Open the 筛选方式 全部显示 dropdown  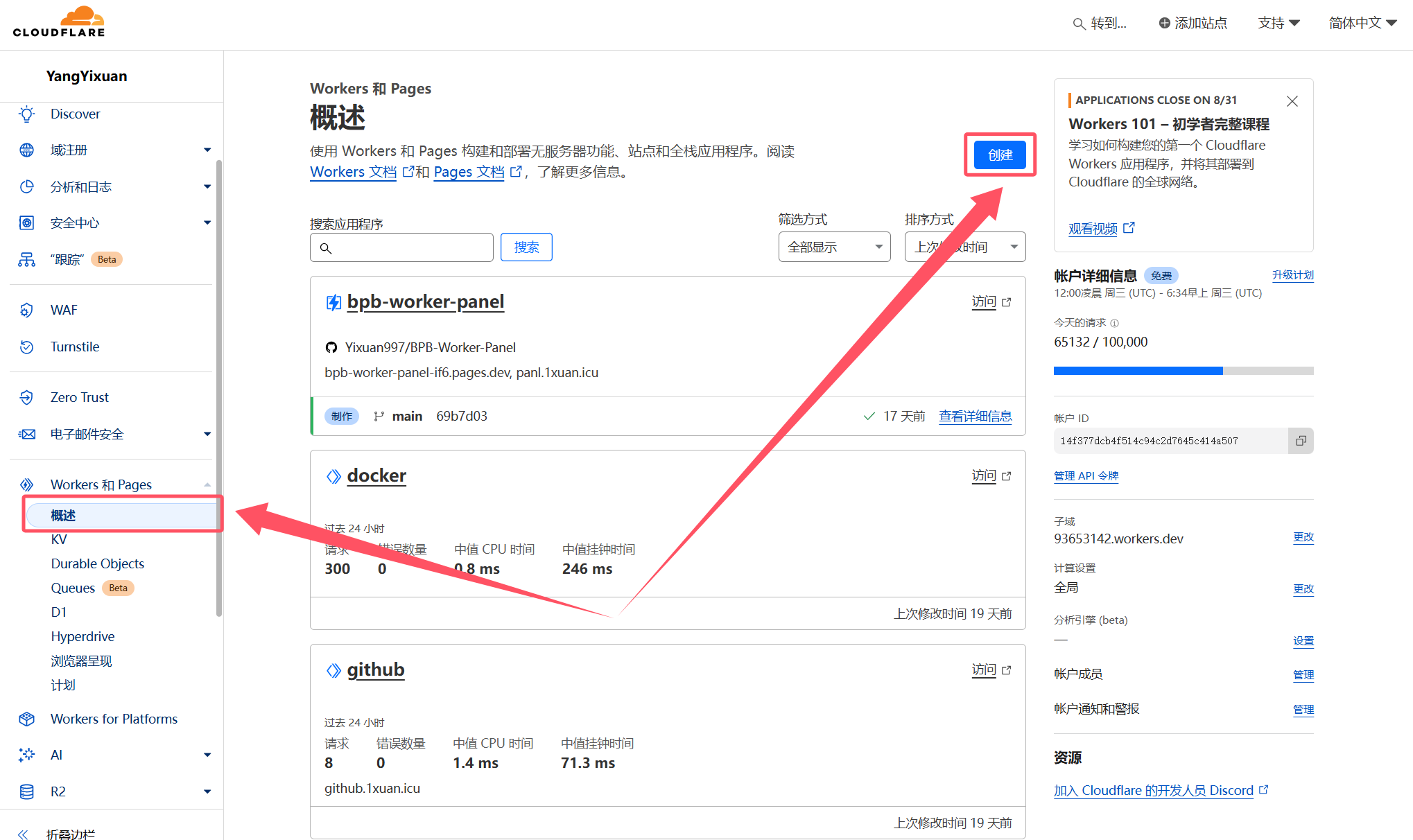[834, 247]
